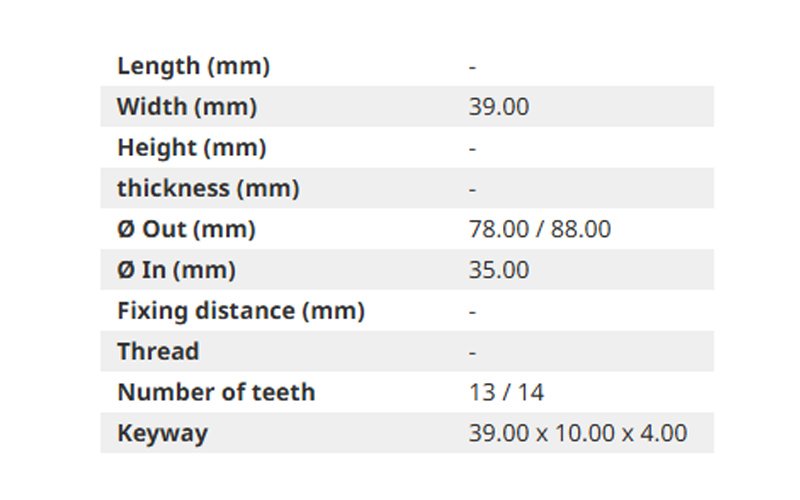Click the Keyway row label
The width and height of the screenshot is (800, 500).
pos(163,434)
